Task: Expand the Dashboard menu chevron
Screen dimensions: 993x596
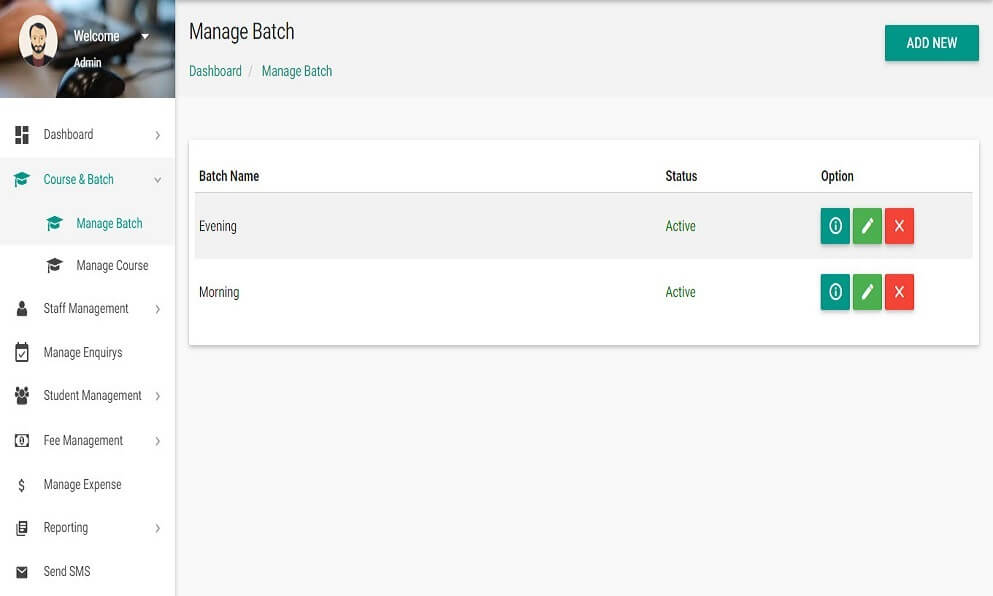Action: tap(157, 135)
